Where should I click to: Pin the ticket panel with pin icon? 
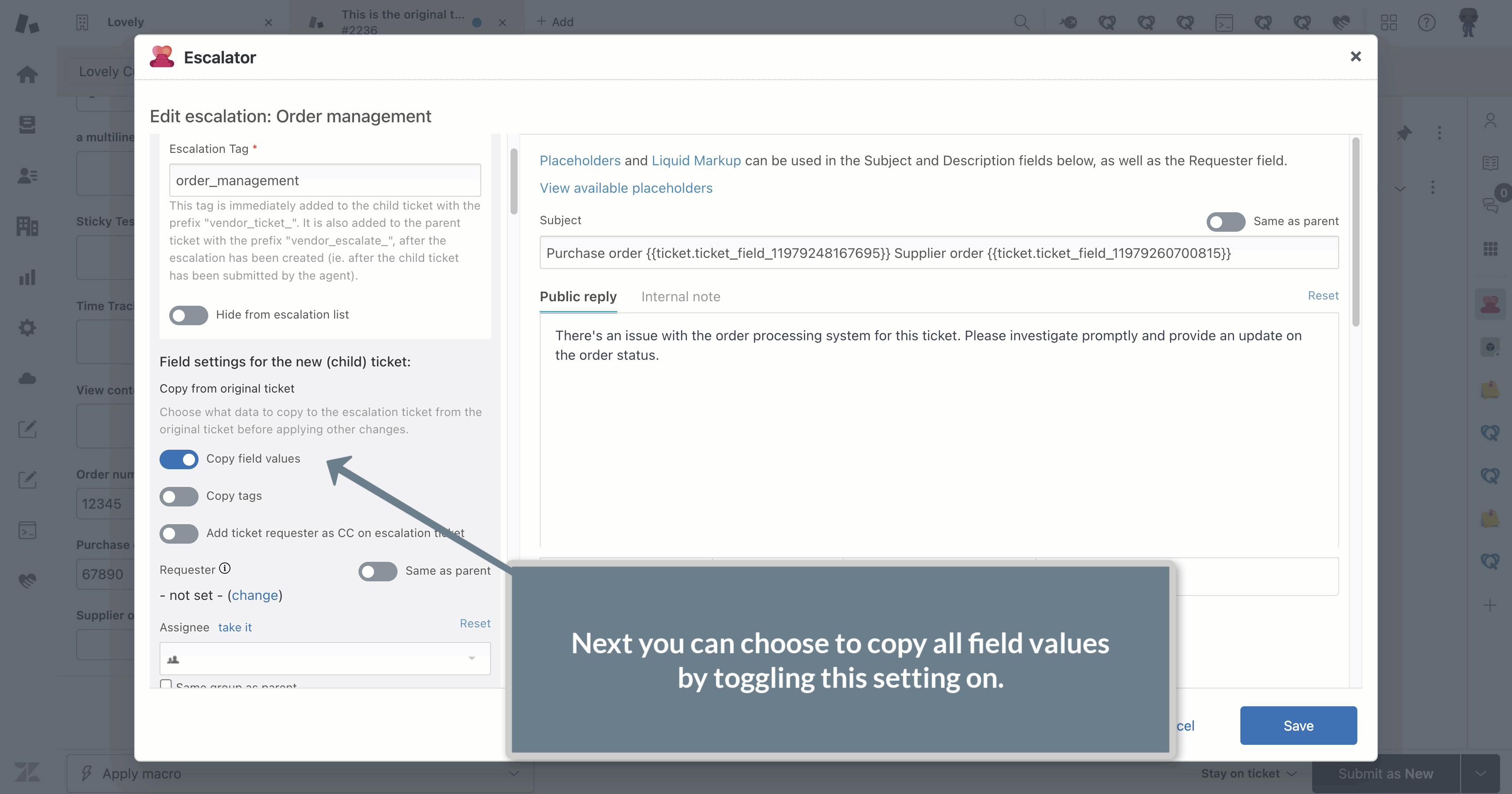coord(1403,132)
